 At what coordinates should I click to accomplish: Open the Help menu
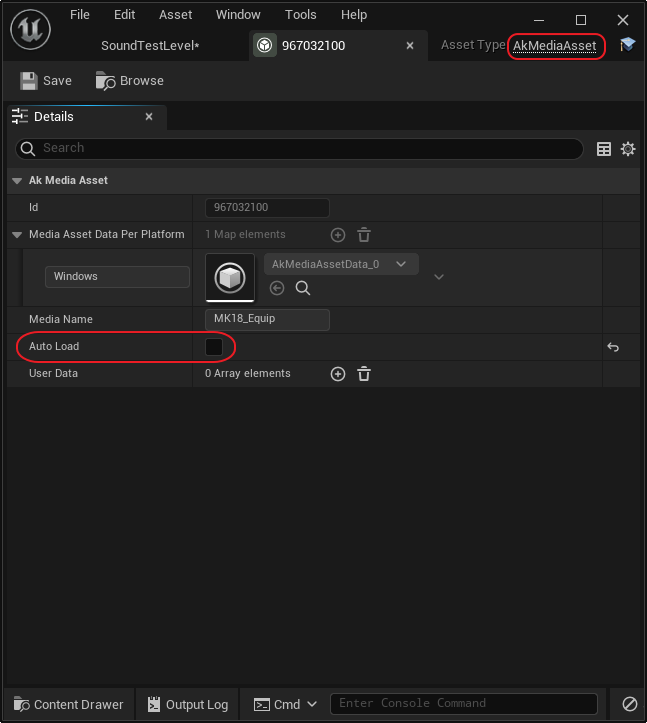[x=354, y=15]
